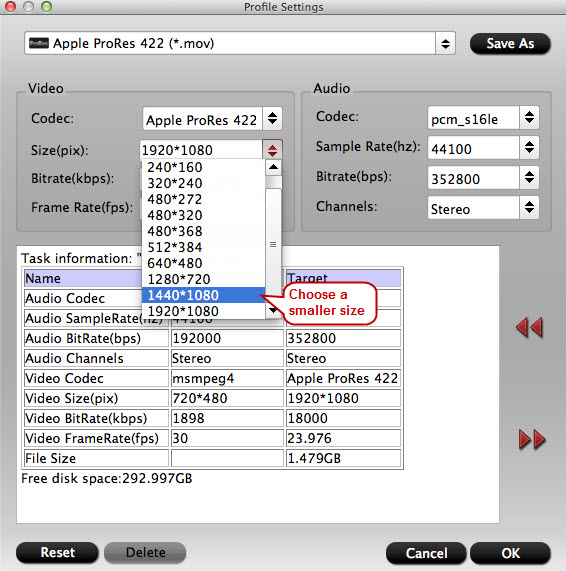Open the Audio Codec pcm_s16le dropdown
Screen dimensions: 566x571
(529, 117)
